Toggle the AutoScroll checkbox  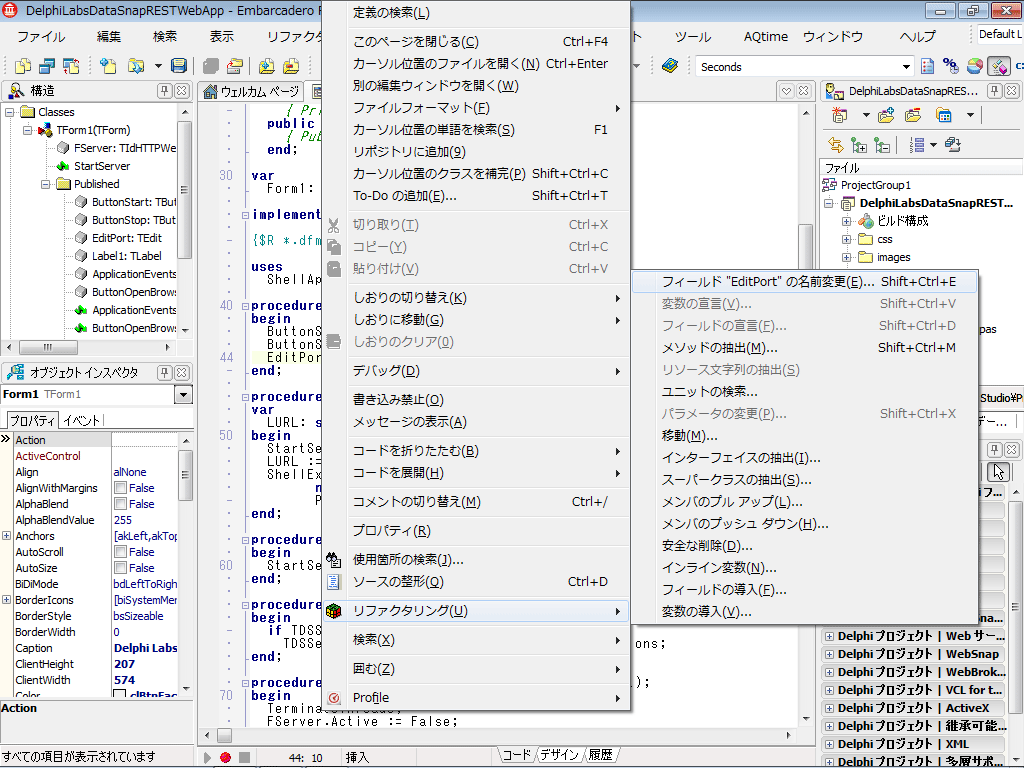120,552
